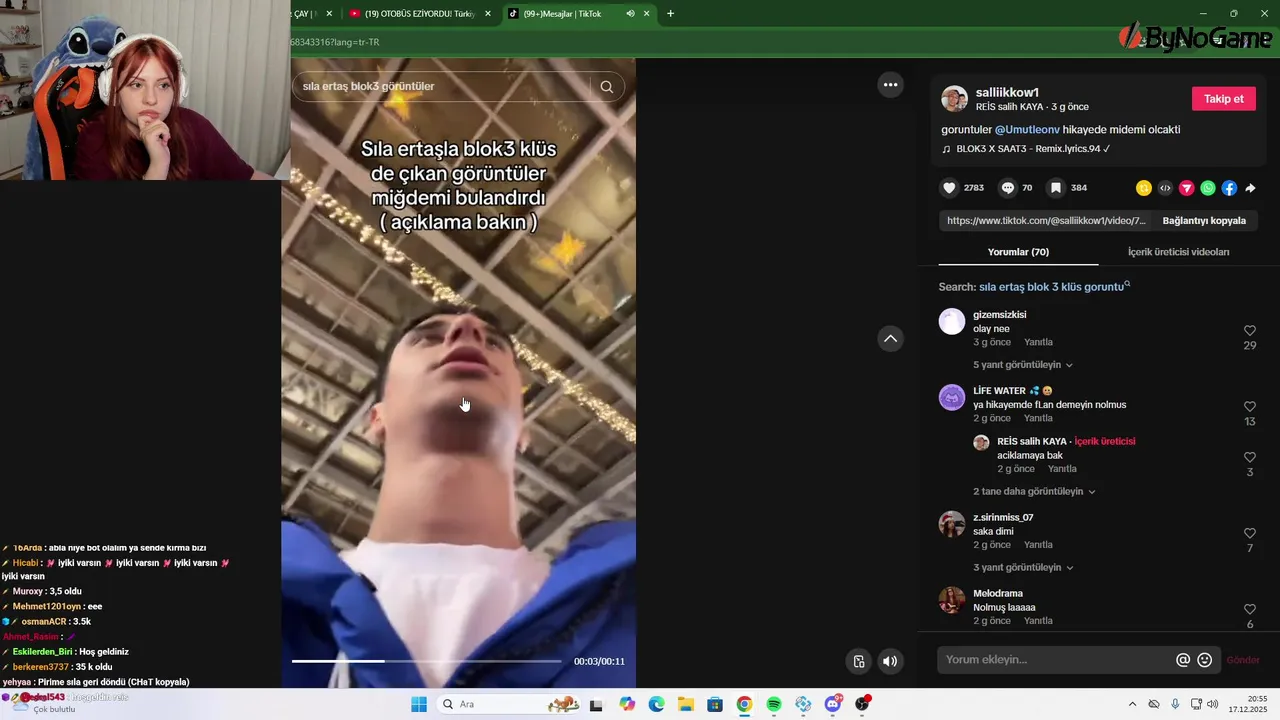Open @Umutleonv mention link
Image resolution: width=1280 pixels, height=720 pixels.
[1027, 130]
